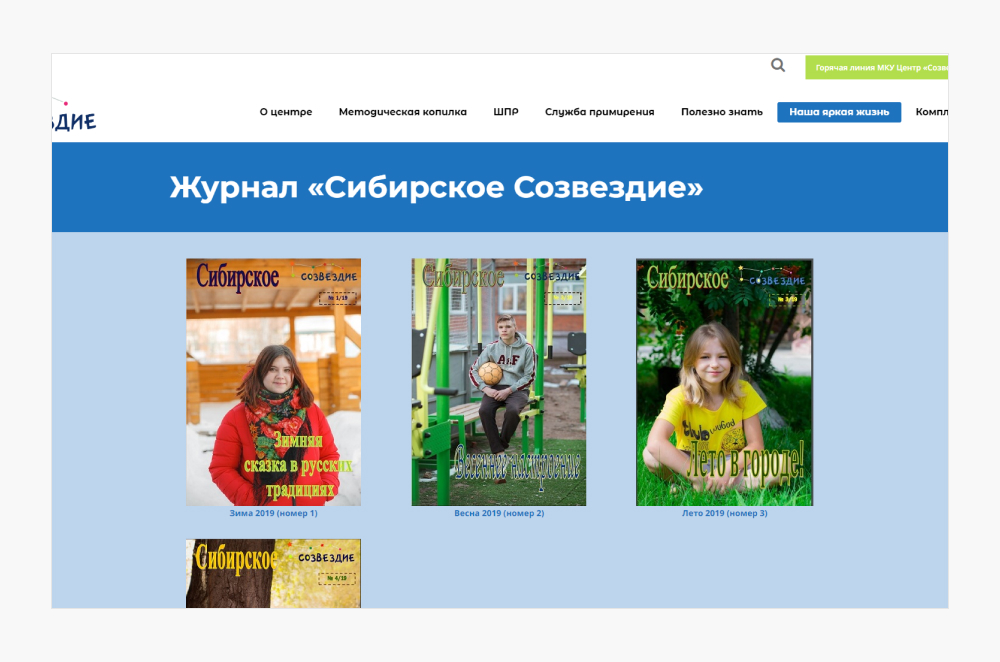1000x662 pixels.
Task: Click the «Журнал «Сибирское Созвездие»» heading
Action: [x=436, y=188]
